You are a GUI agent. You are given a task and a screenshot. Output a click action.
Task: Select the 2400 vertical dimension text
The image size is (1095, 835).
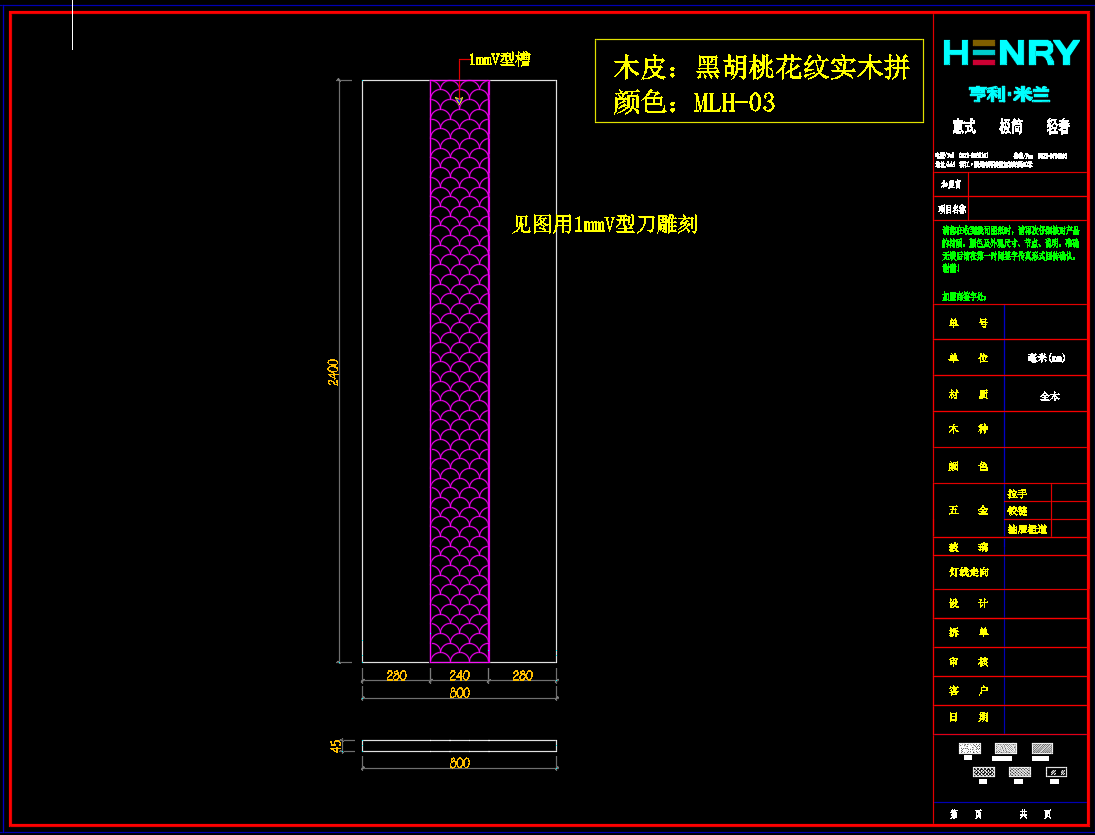click(x=334, y=372)
